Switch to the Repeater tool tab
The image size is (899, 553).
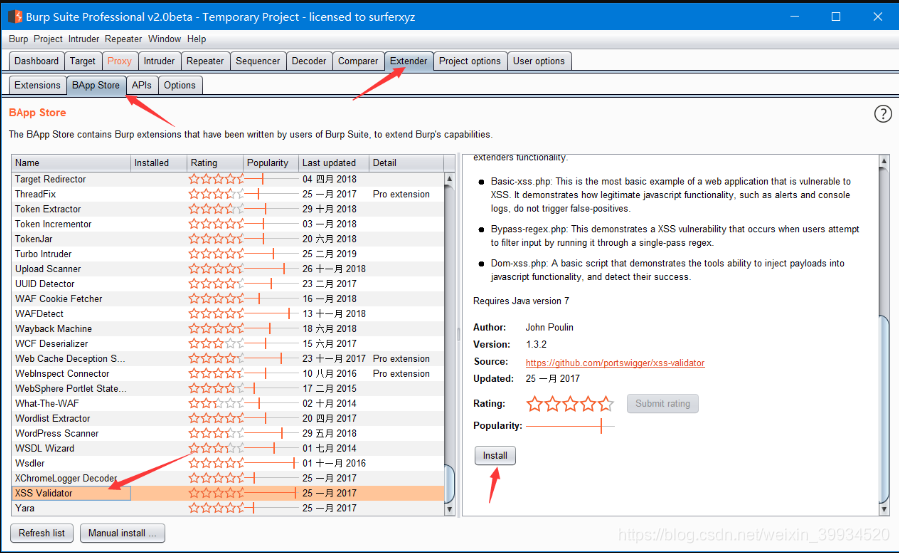pyautogui.click(x=205, y=61)
